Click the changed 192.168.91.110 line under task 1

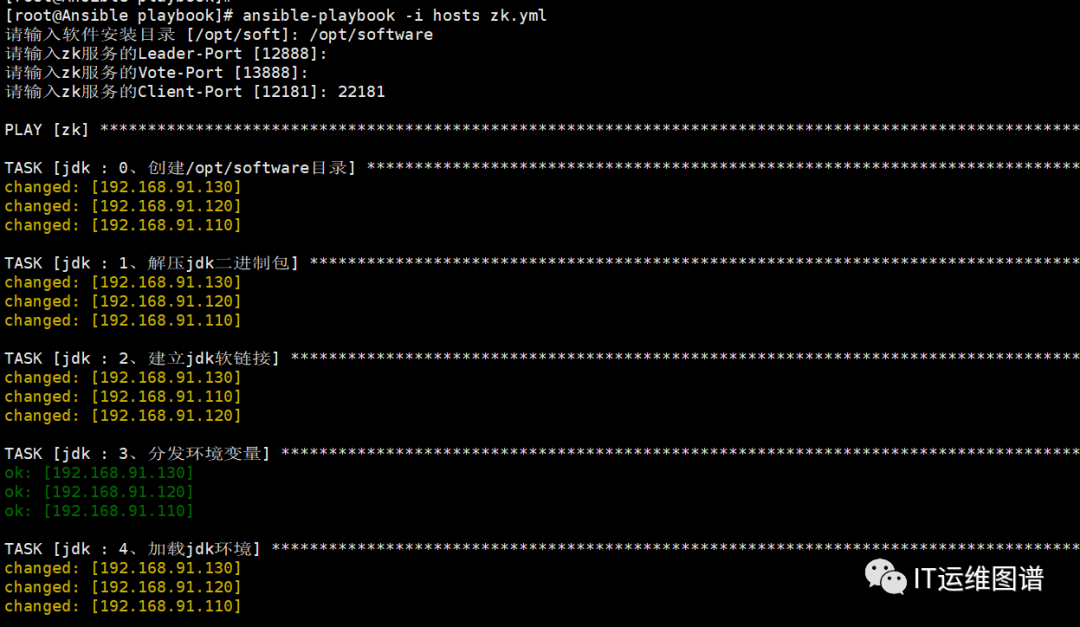[x=123, y=320]
